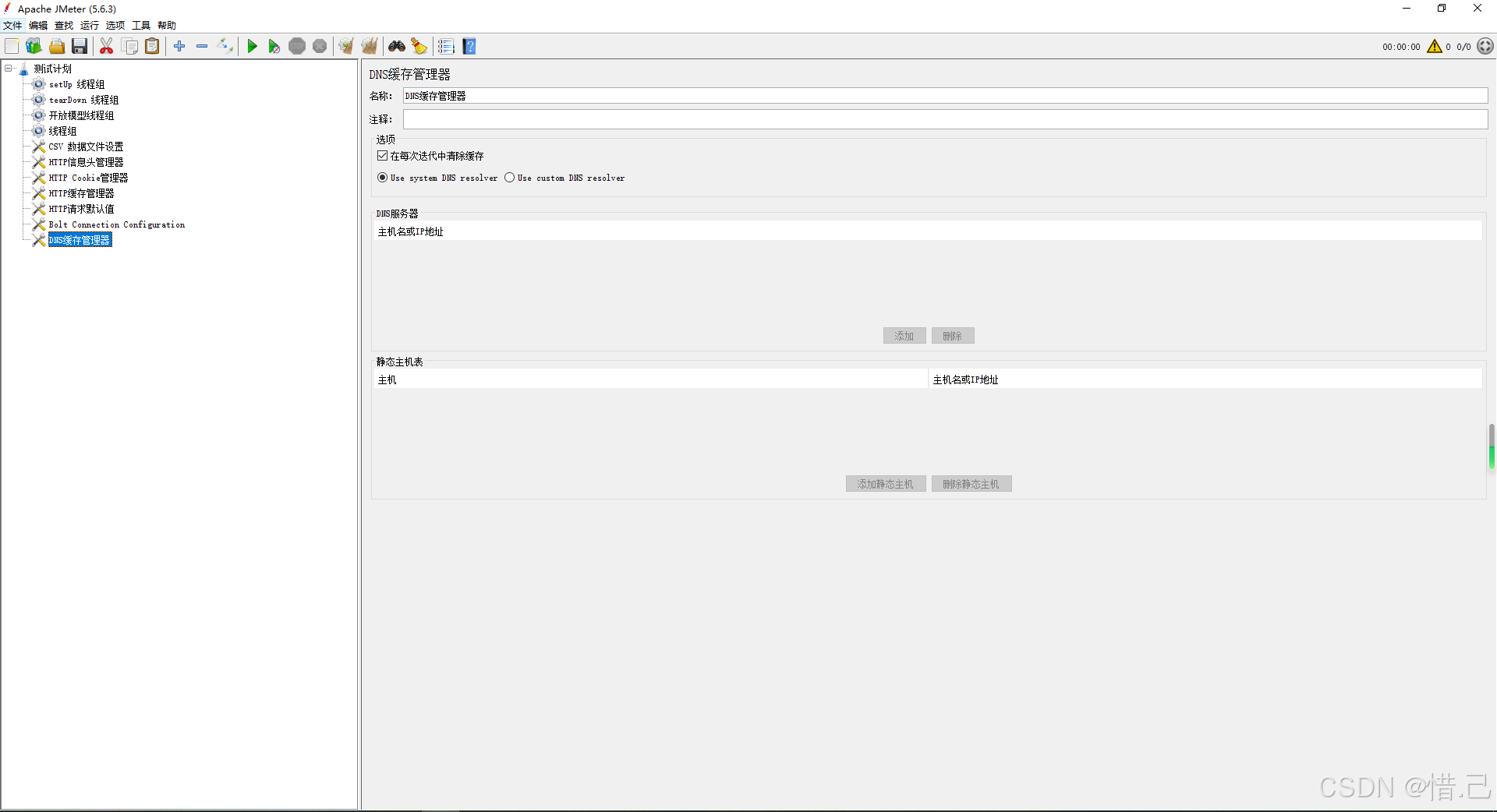Select HTTP信息头管理器 in the tree
Screen dimensions: 1497x812
click(x=86, y=162)
